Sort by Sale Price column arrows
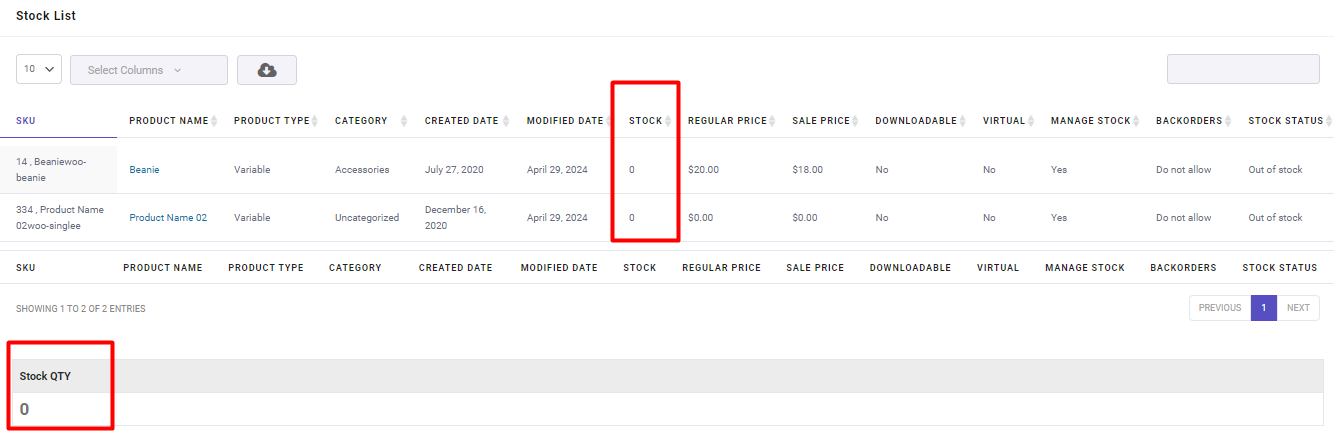This screenshot has width=1334, height=440. (x=855, y=121)
